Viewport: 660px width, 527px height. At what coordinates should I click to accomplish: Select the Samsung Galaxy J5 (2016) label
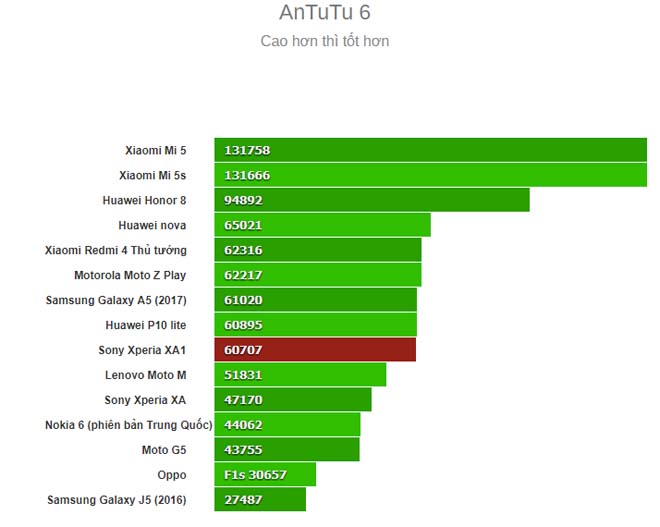[117, 500]
